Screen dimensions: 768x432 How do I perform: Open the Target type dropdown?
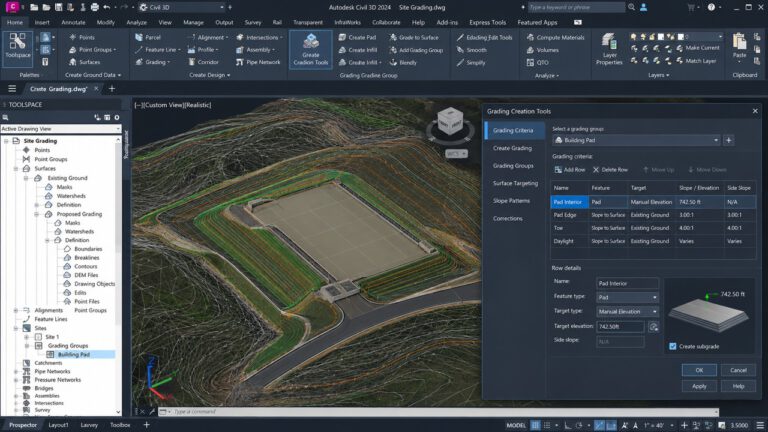click(627, 312)
